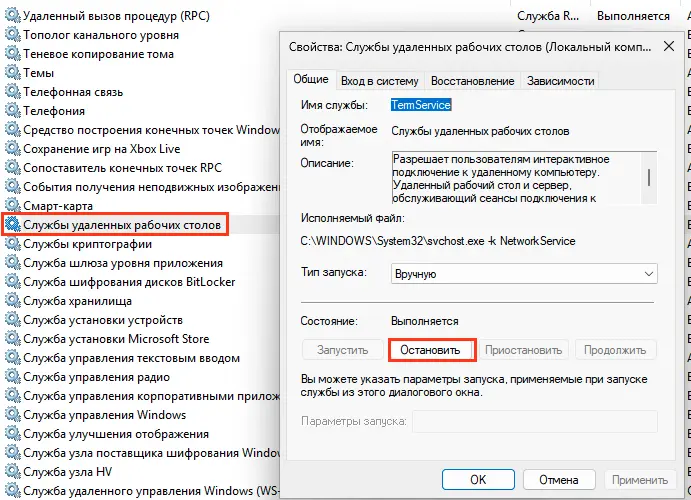Select the Зависимости tab
Viewport: 691px width, 500px height.
[x=560, y=81]
